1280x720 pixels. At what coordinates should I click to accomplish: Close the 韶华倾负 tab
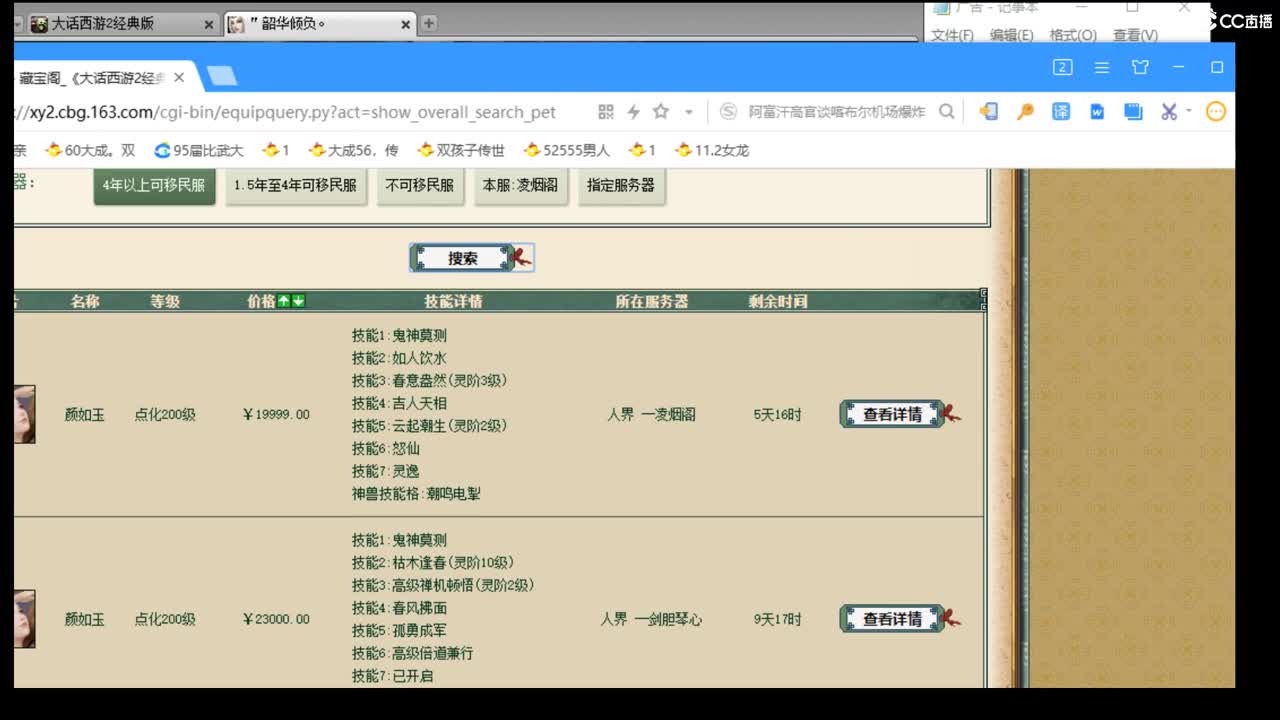pos(406,24)
